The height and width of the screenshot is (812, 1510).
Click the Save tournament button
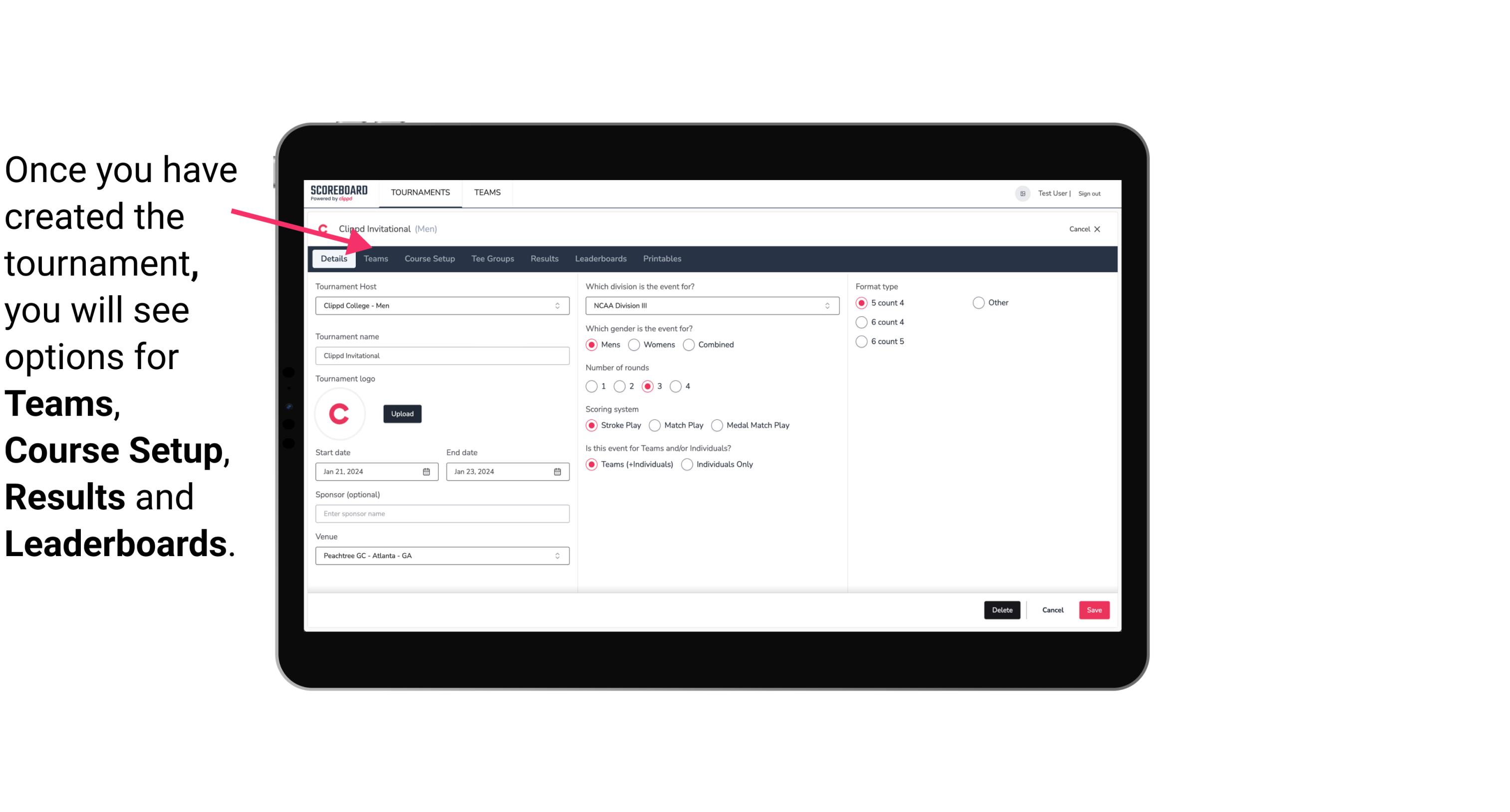point(1094,609)
